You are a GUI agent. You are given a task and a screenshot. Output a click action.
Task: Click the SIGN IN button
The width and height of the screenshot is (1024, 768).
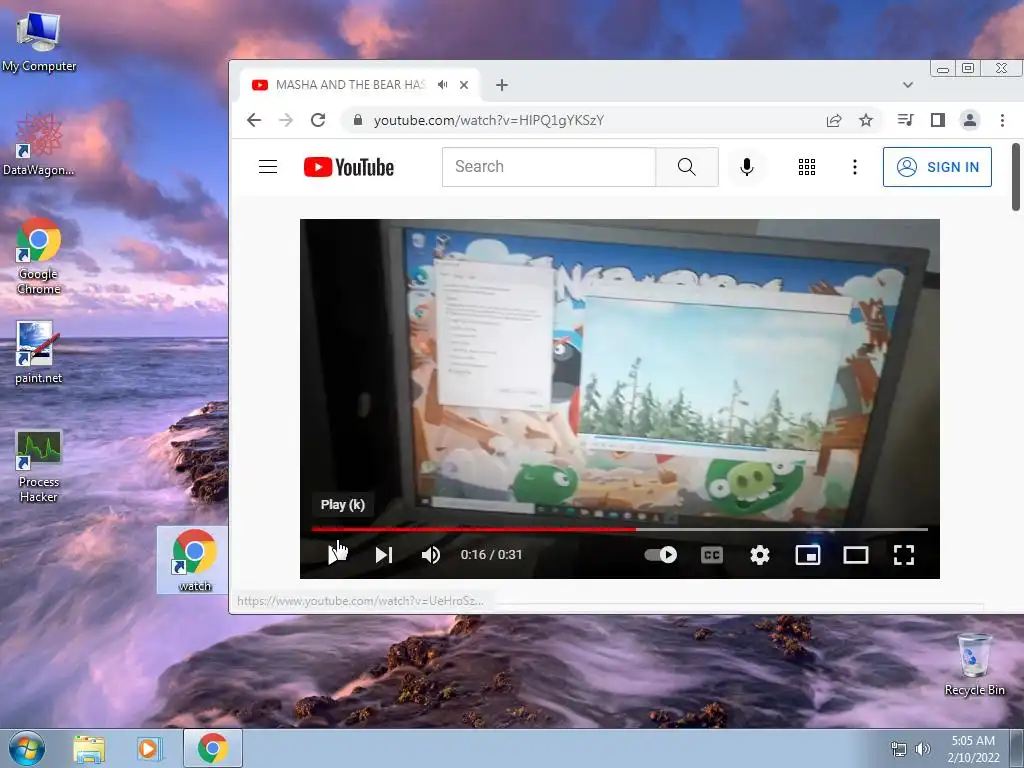point(937,167)
